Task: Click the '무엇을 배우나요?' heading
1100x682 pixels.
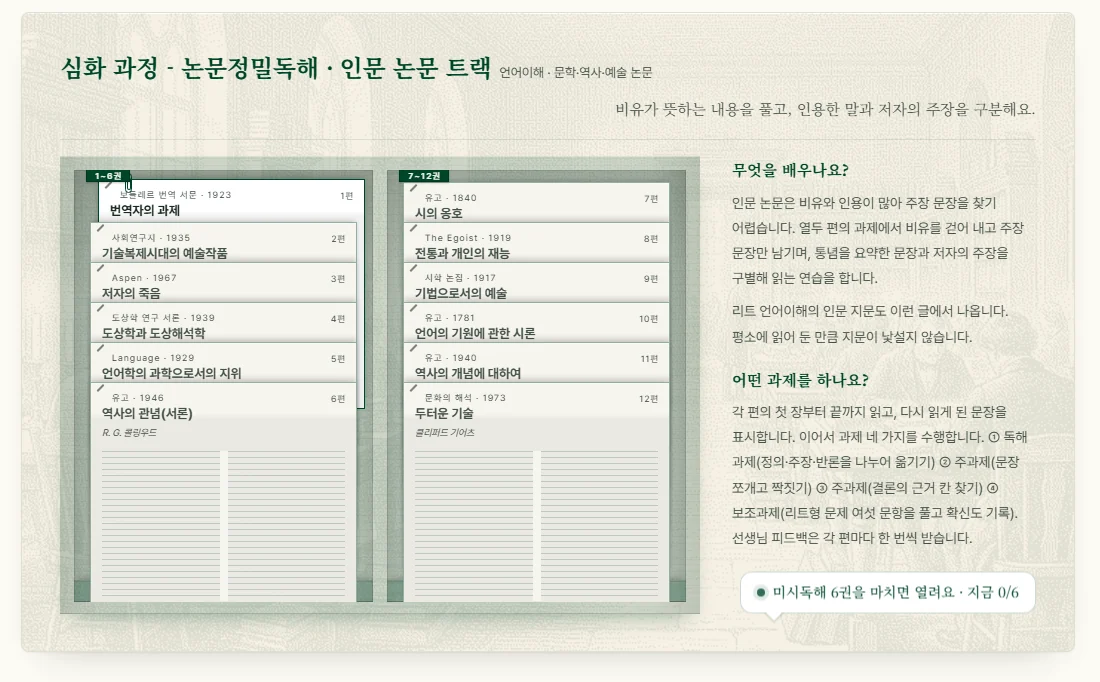Action: [x=790, y=170]
